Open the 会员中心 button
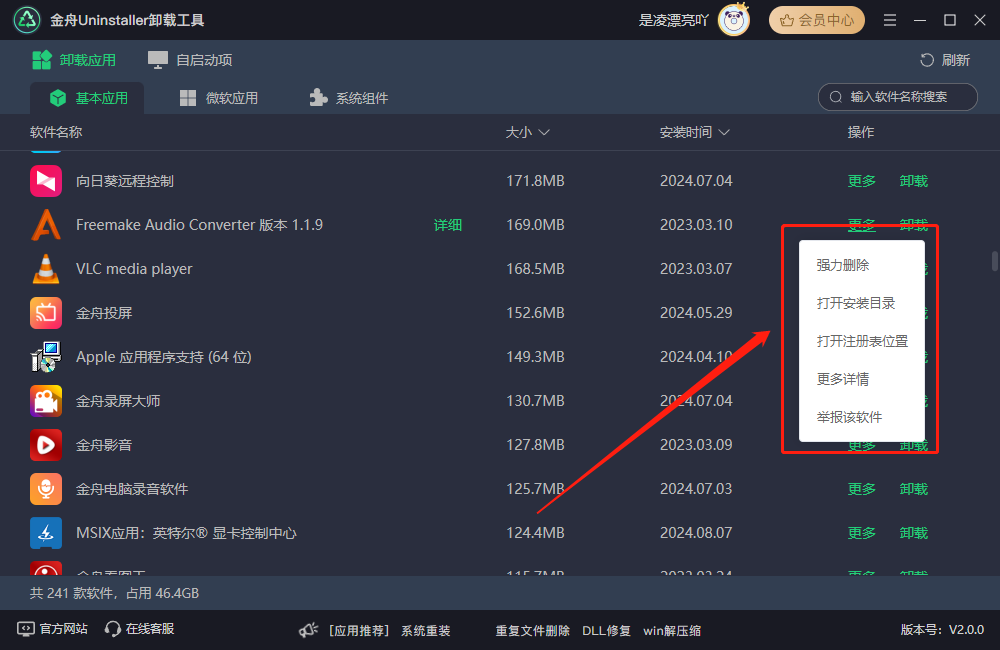This screenshot has height=650, width=1000. coord(816,19)
